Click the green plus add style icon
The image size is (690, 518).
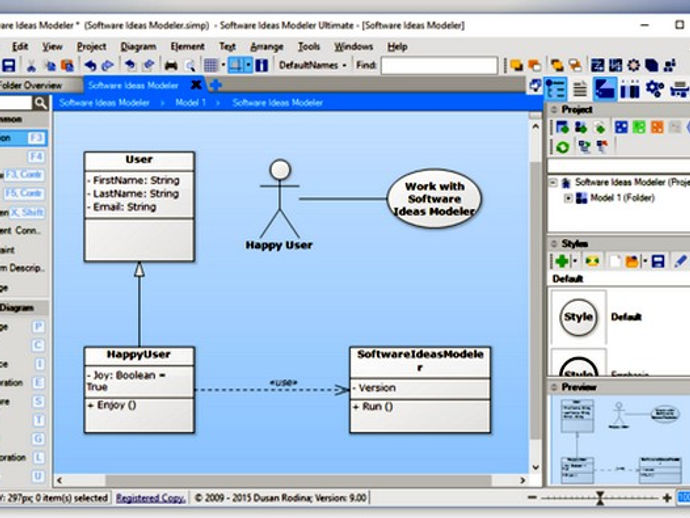(x=562, y=261)
